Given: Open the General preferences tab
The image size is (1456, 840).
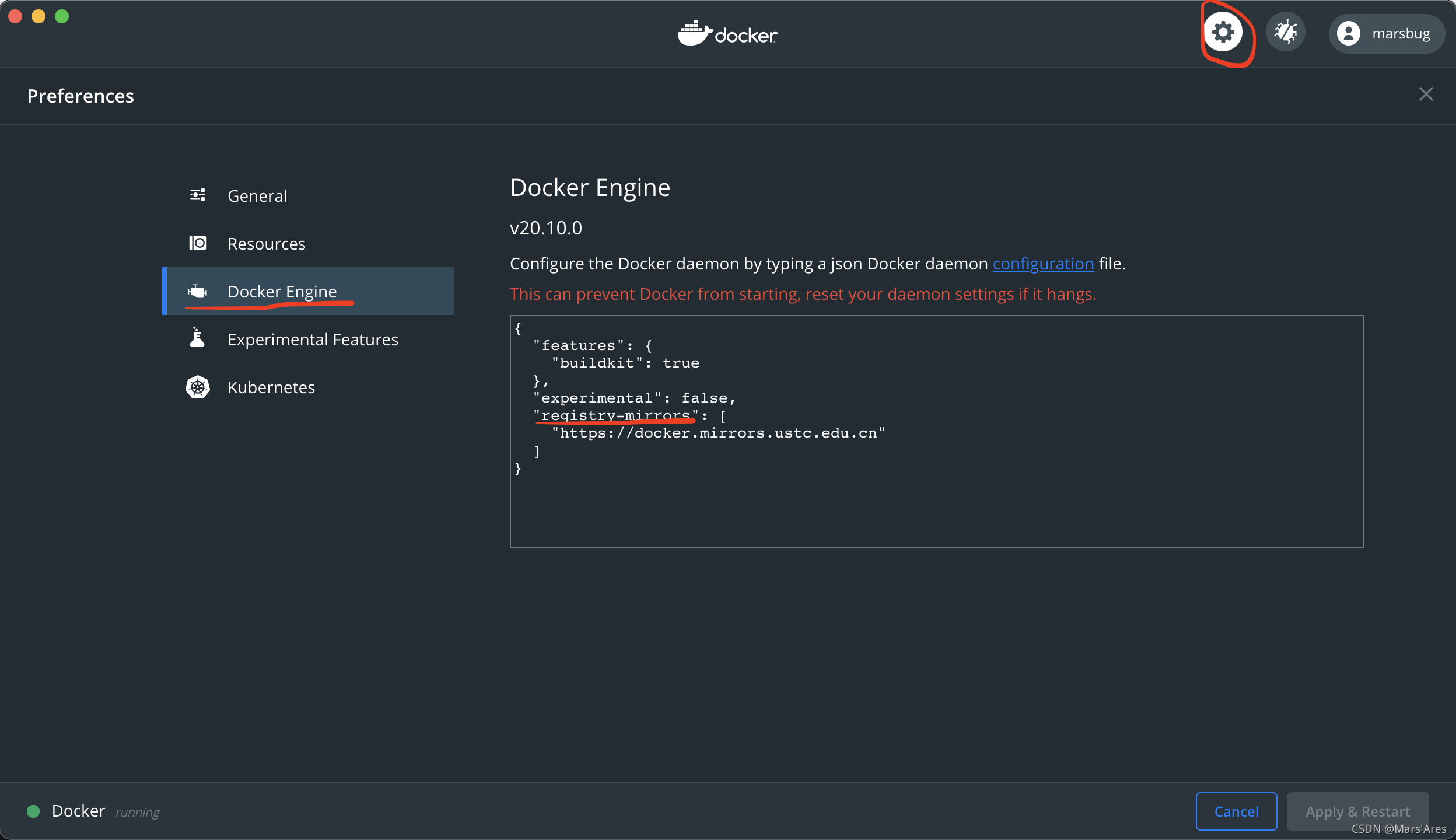Looking at the screenshot, I should coord(308,195).
